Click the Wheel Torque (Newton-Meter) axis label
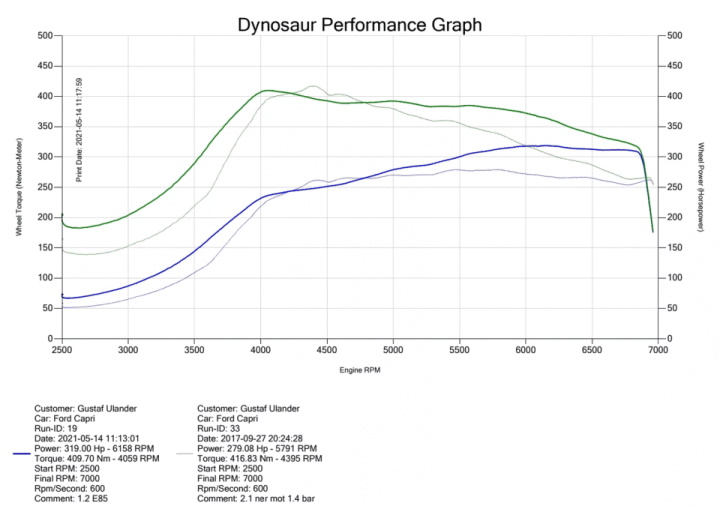This screenshot has height=509, width=720. [x=18, y=190]
